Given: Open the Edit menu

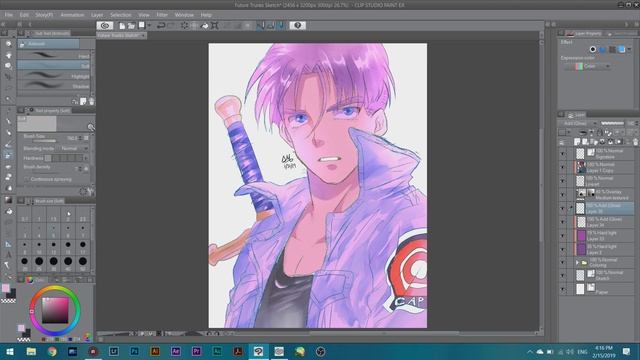Looking at the screenshot, I should click(x=24, y=15).
